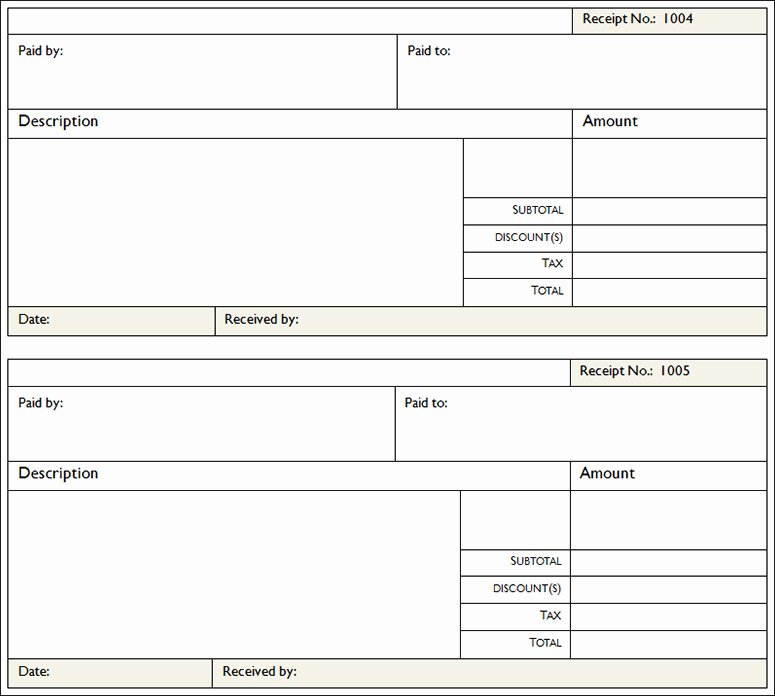
Task: Click the Date field of receipt 1004
Action: click(x=111, y=321)
